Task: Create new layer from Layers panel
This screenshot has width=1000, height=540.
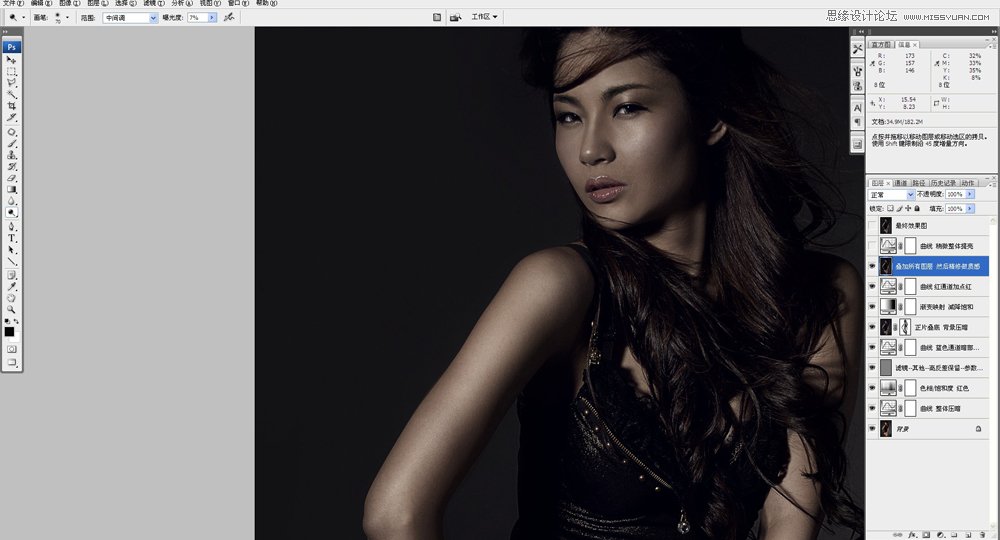Action: pyautogui.click(x=968, y=535)
